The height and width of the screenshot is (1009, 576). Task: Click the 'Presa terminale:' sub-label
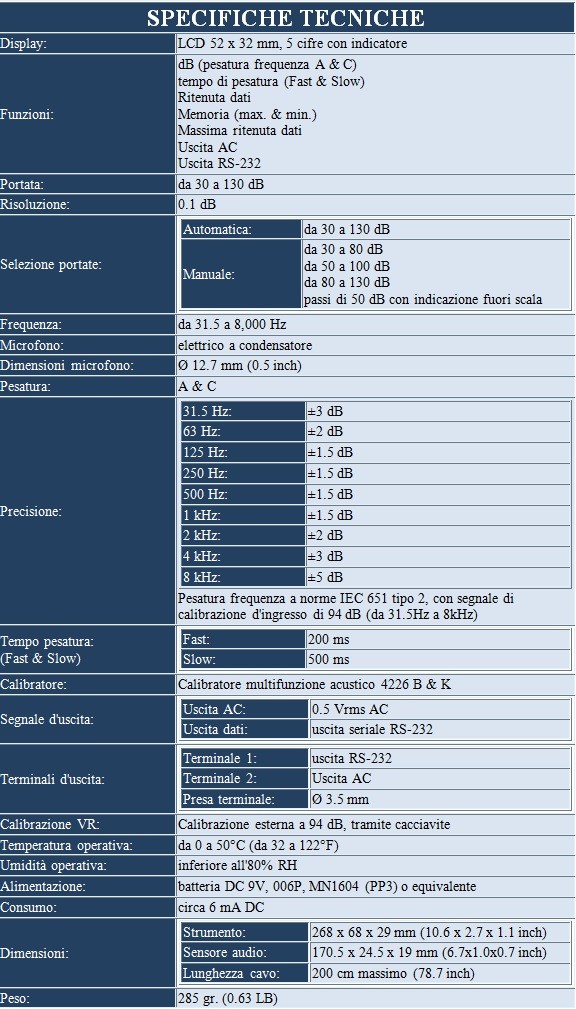(245, 799)
